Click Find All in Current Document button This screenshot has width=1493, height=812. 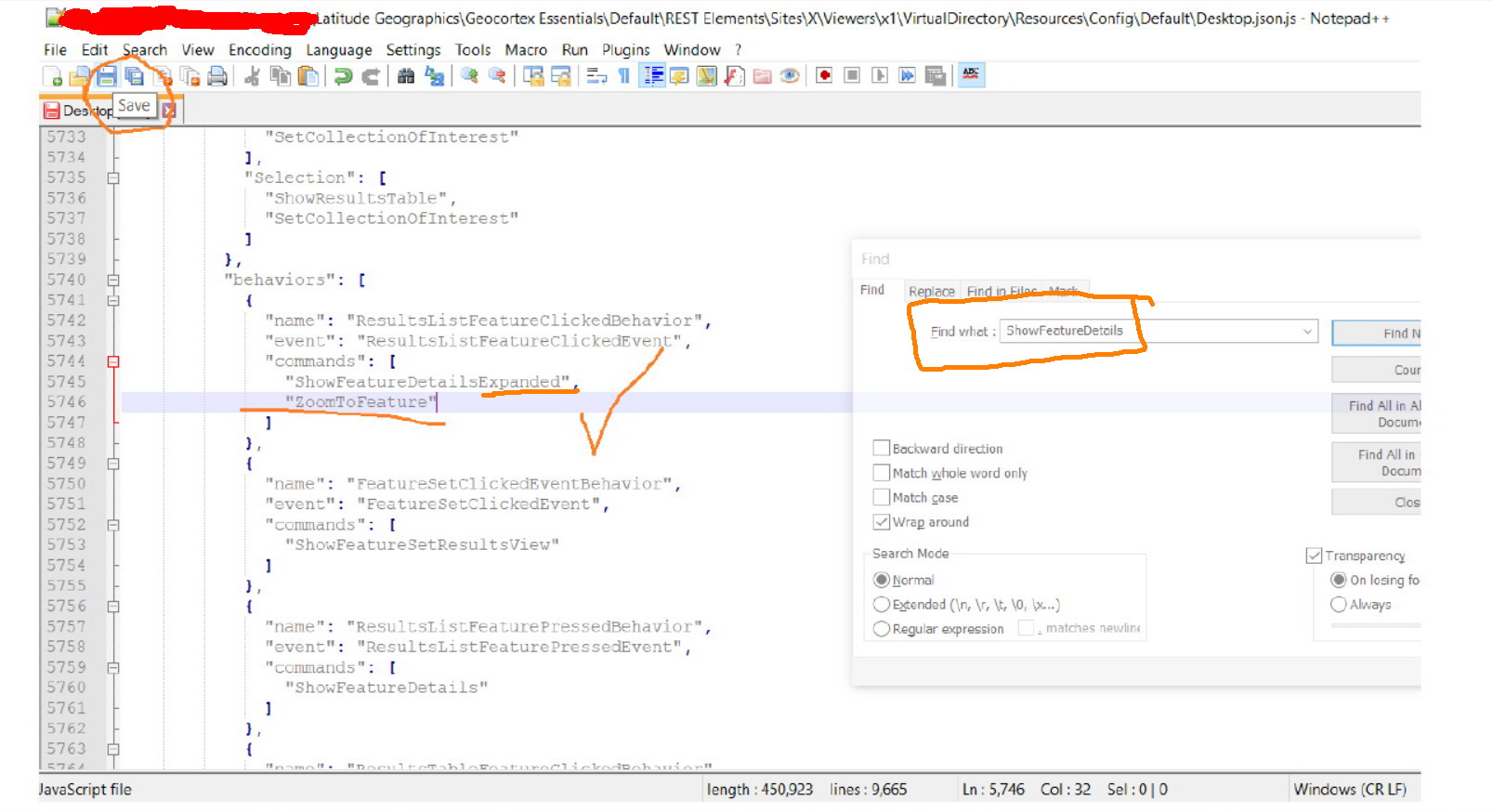(x=1377, y=463)
